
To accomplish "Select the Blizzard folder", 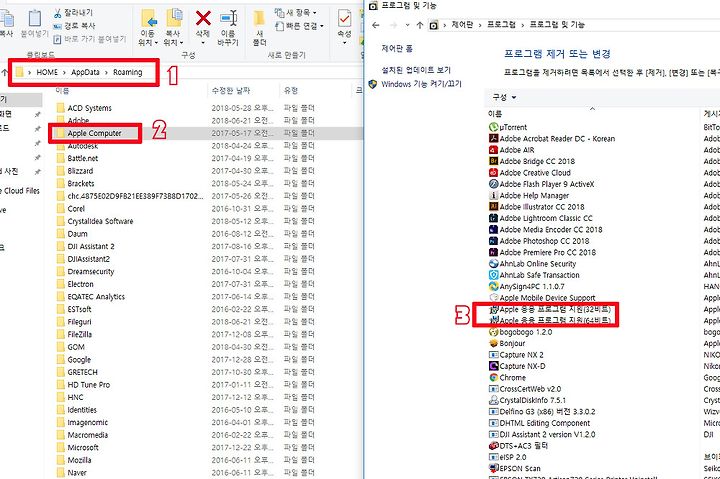I will click(75, 171).
